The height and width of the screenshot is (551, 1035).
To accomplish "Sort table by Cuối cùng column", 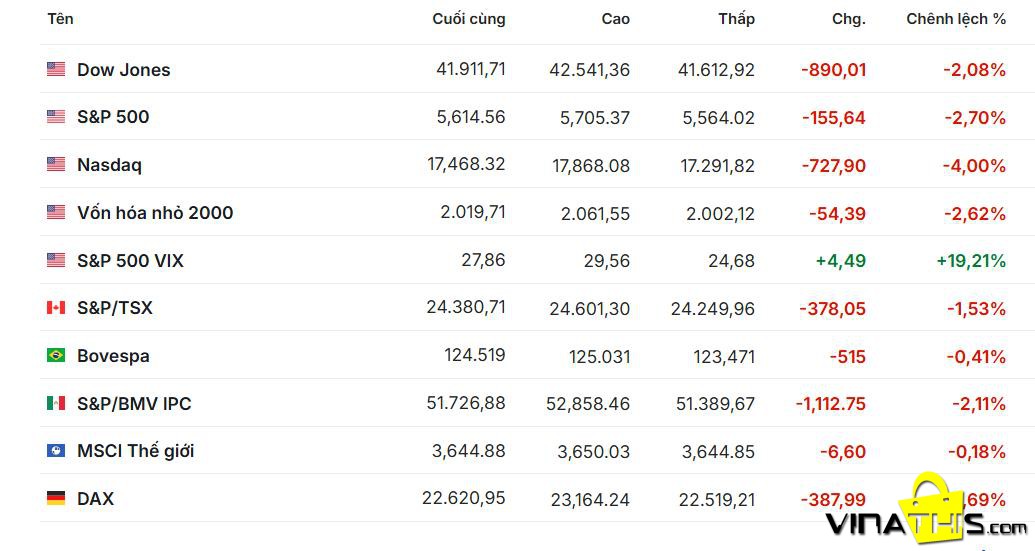I will (469, 19).
